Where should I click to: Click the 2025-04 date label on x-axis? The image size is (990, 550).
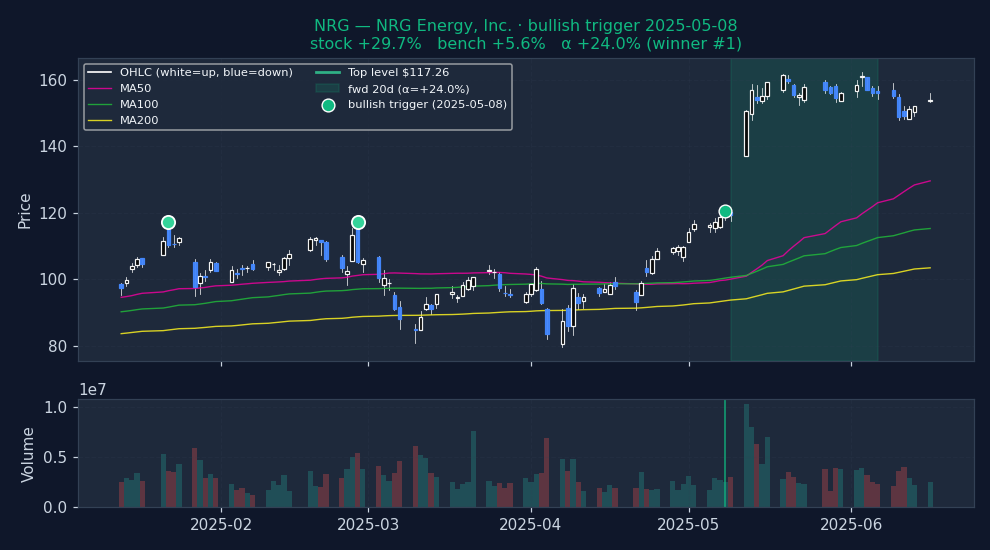[x=530, y=524]
